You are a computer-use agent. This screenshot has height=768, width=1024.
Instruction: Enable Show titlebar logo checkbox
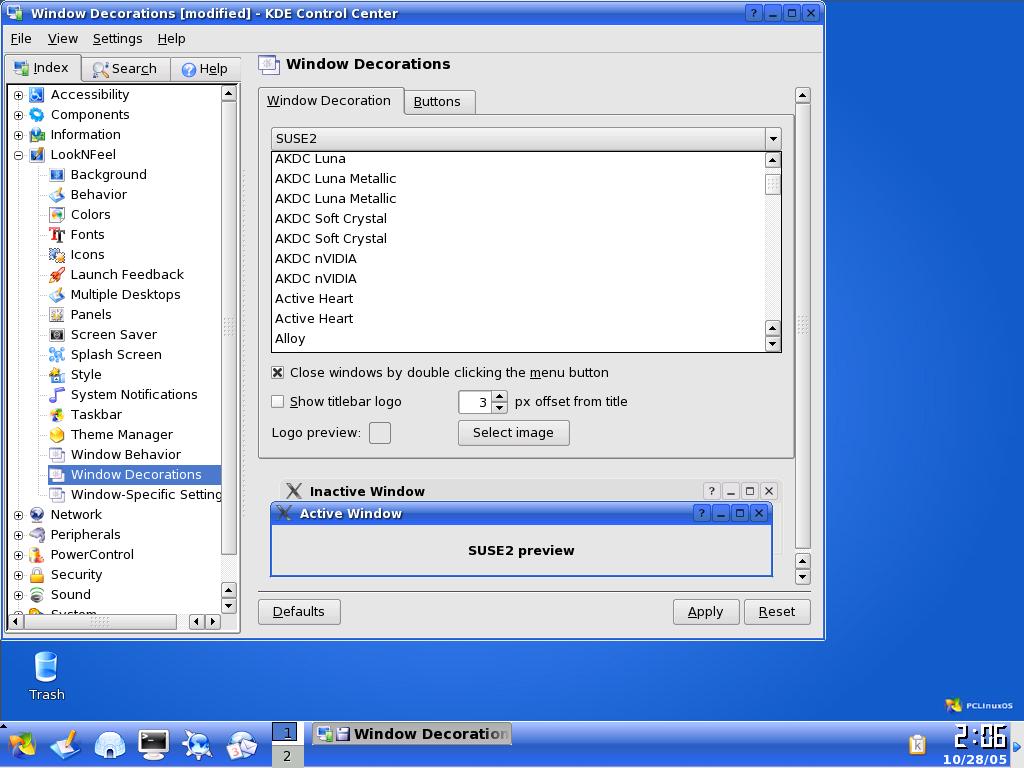(278, 402)
